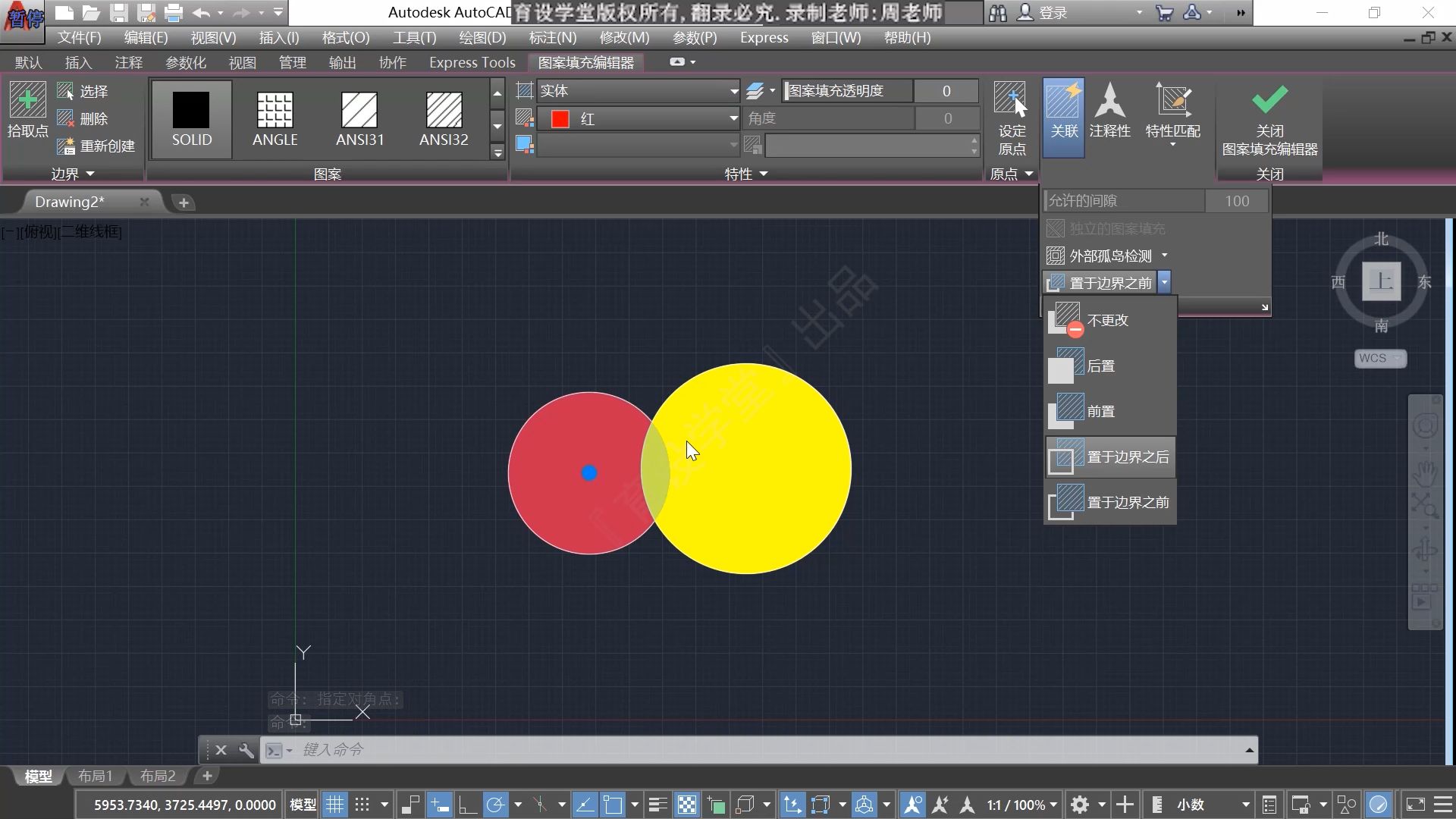The height and width of the screenshot is (819, 1456).
Task: Select the ANGLE hatch pattern
Action: [275, 119]
